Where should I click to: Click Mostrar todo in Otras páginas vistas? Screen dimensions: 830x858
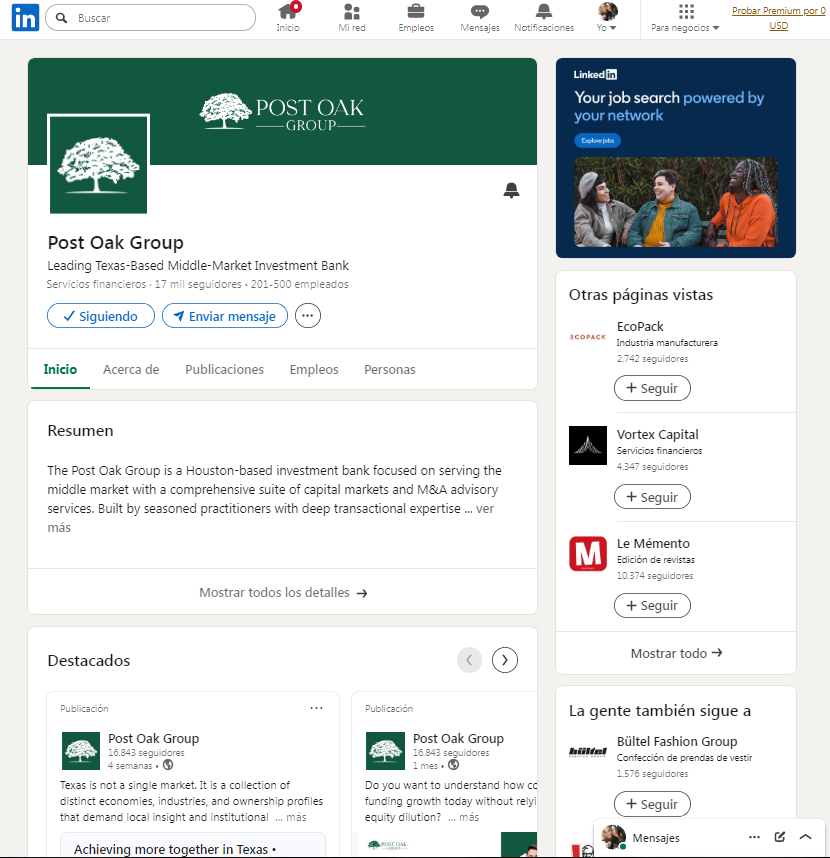tap(676, 653)
